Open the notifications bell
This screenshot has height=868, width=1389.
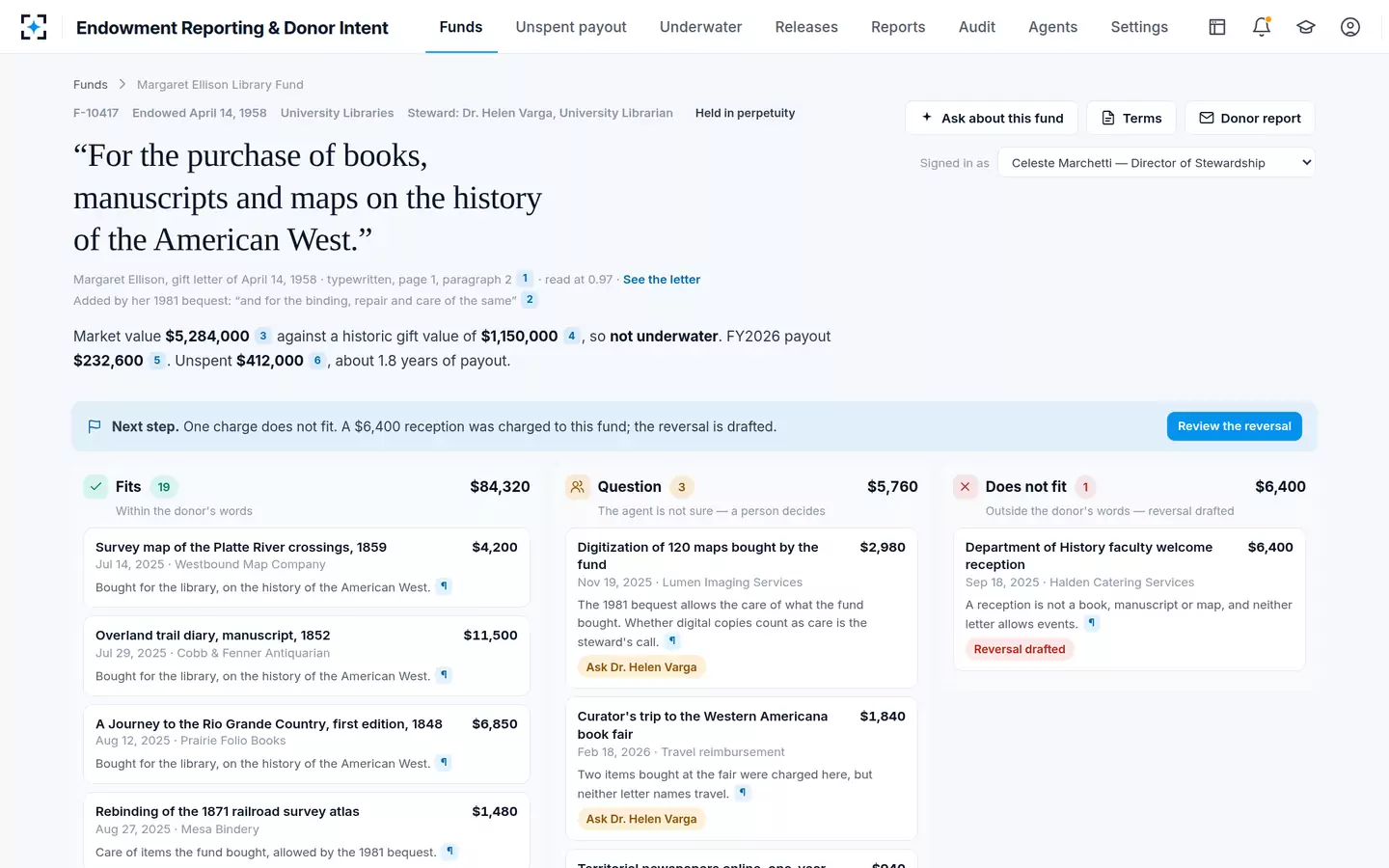1262,27
